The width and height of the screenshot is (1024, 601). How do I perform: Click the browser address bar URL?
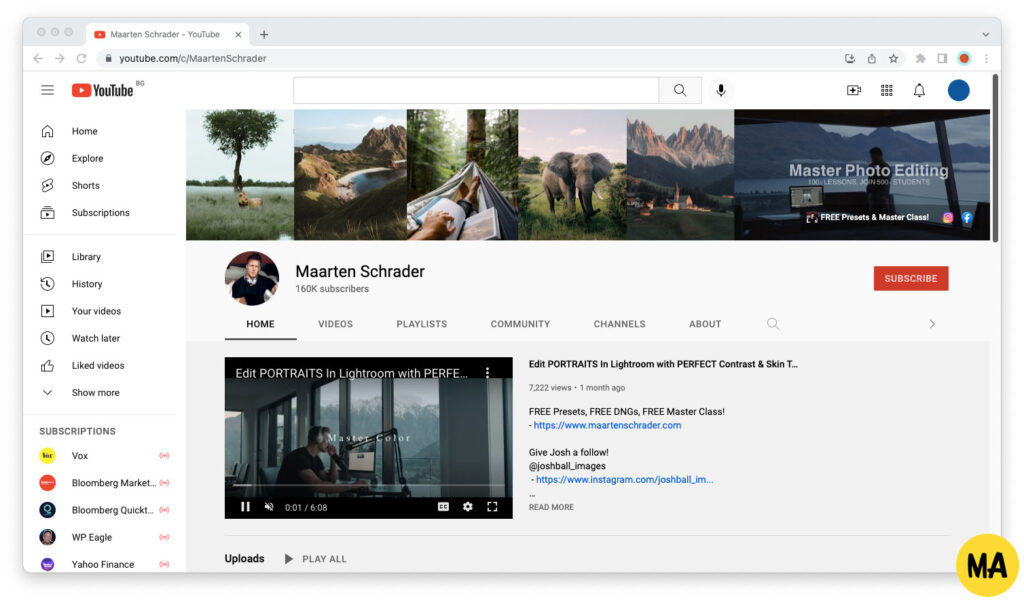[x=193, y=59]
